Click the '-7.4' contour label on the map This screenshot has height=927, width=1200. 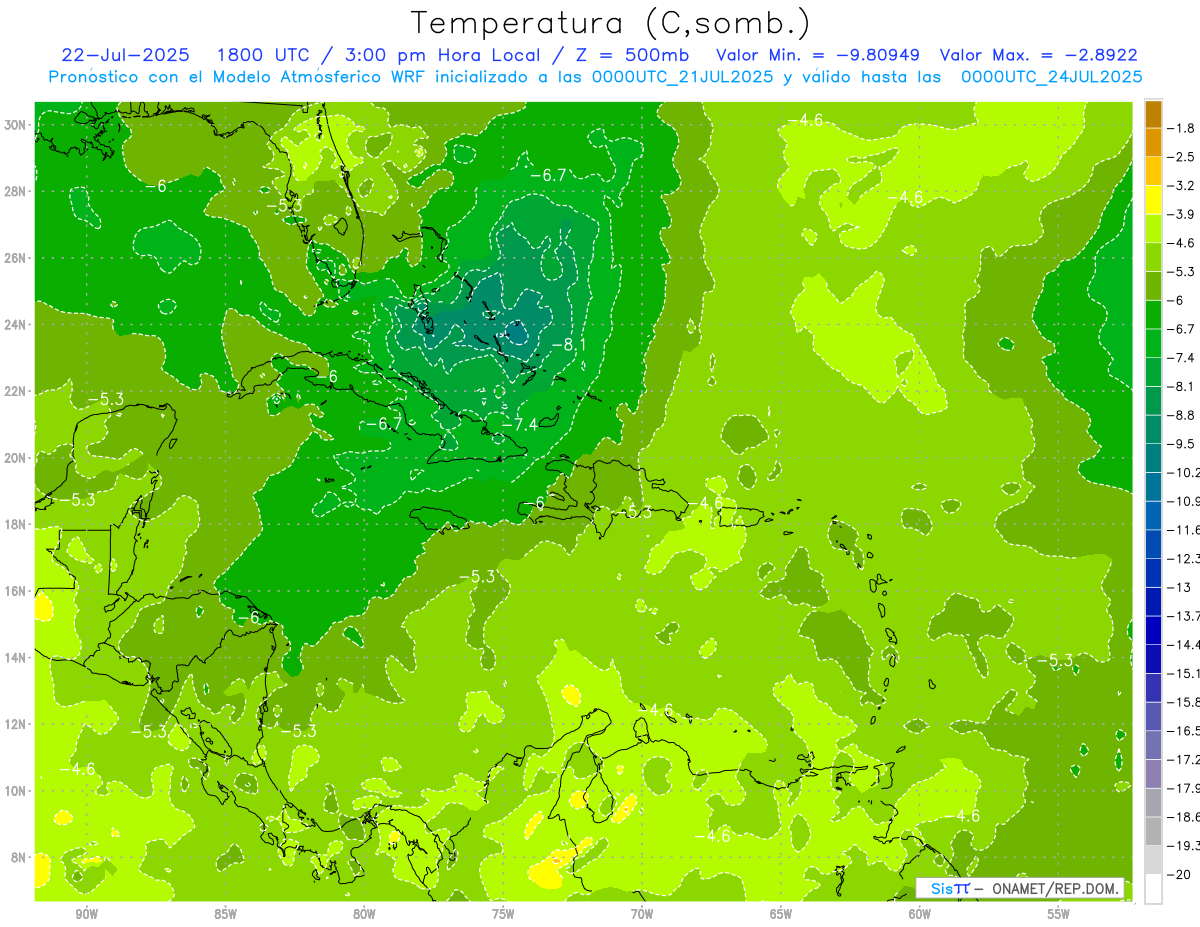[x=520, y=424]
